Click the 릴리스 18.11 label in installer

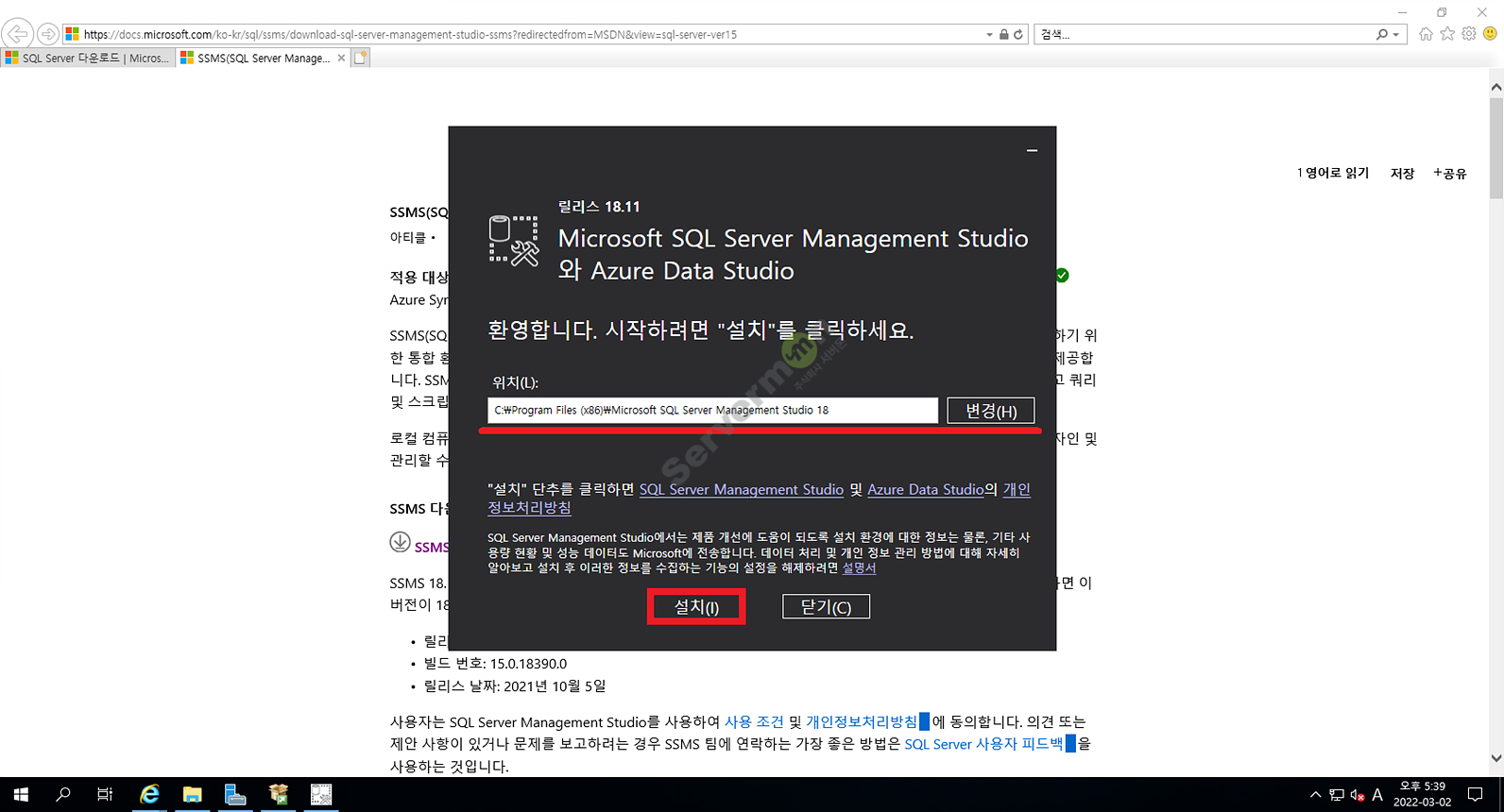(599, 207)
